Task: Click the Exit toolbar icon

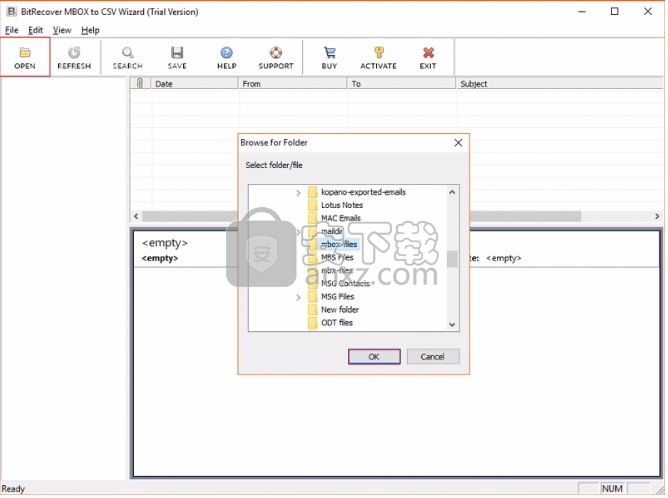Action: 428,52
